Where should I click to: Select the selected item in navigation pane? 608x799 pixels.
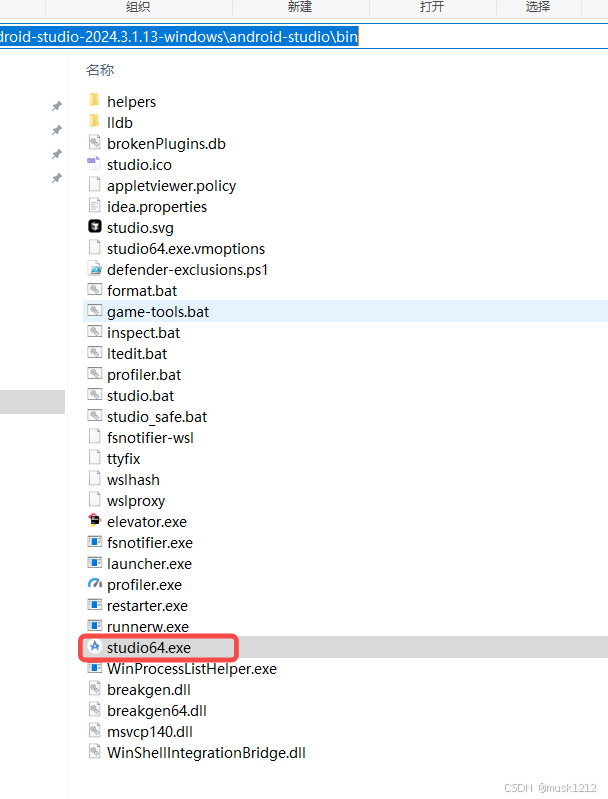tap(32, 402)
